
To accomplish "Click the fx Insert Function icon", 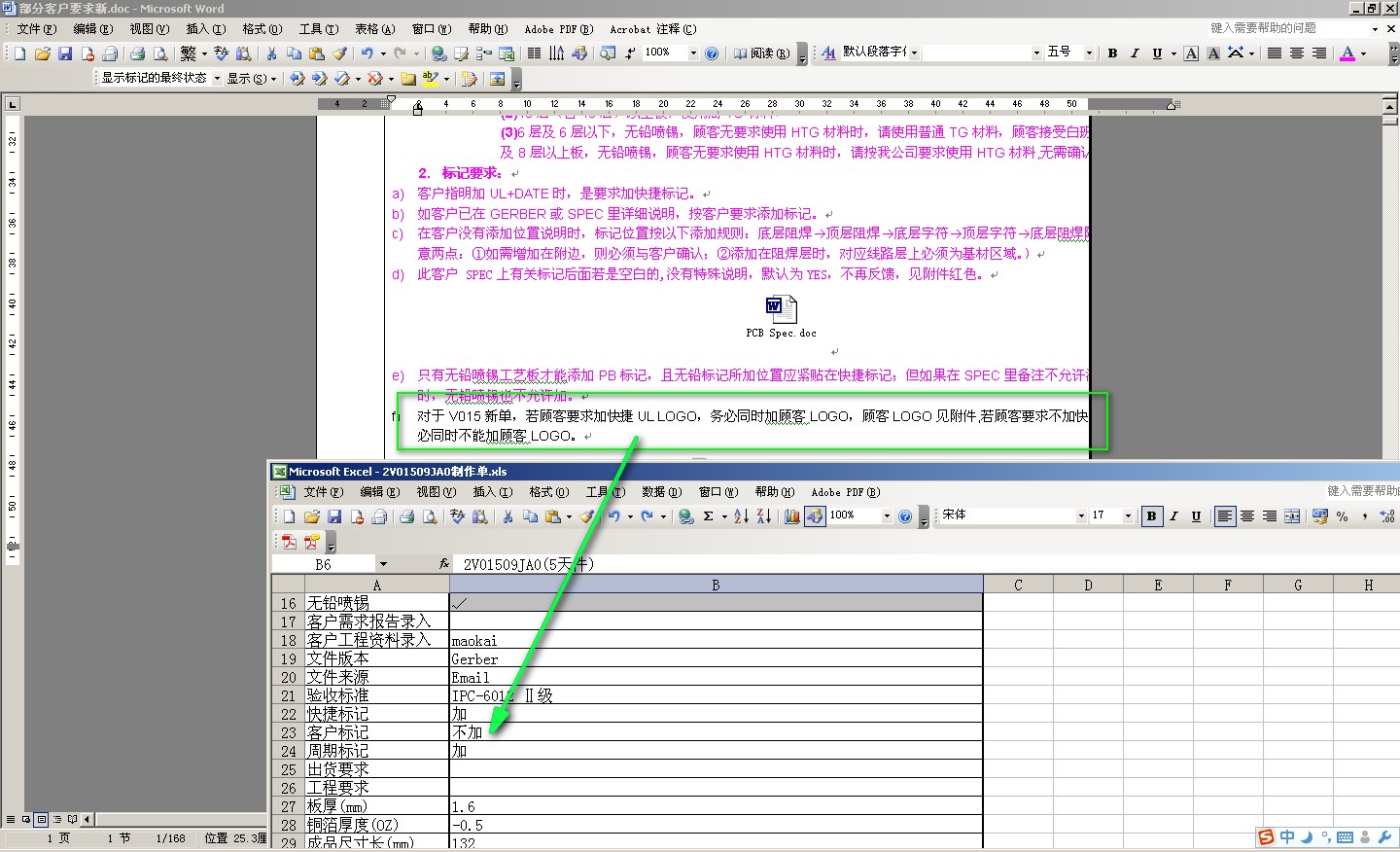I will (444, 564).
